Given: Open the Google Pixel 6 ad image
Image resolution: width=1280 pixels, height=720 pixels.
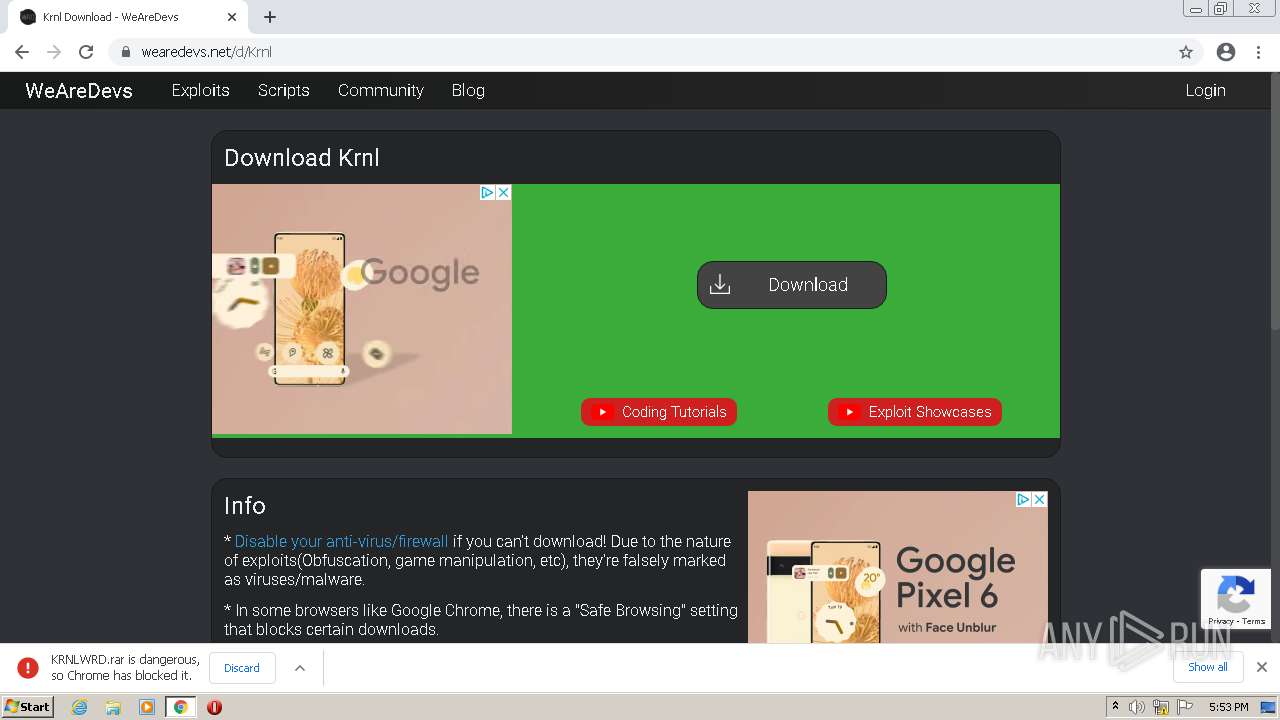Looking at the screenshot, I should click(898, 567).
